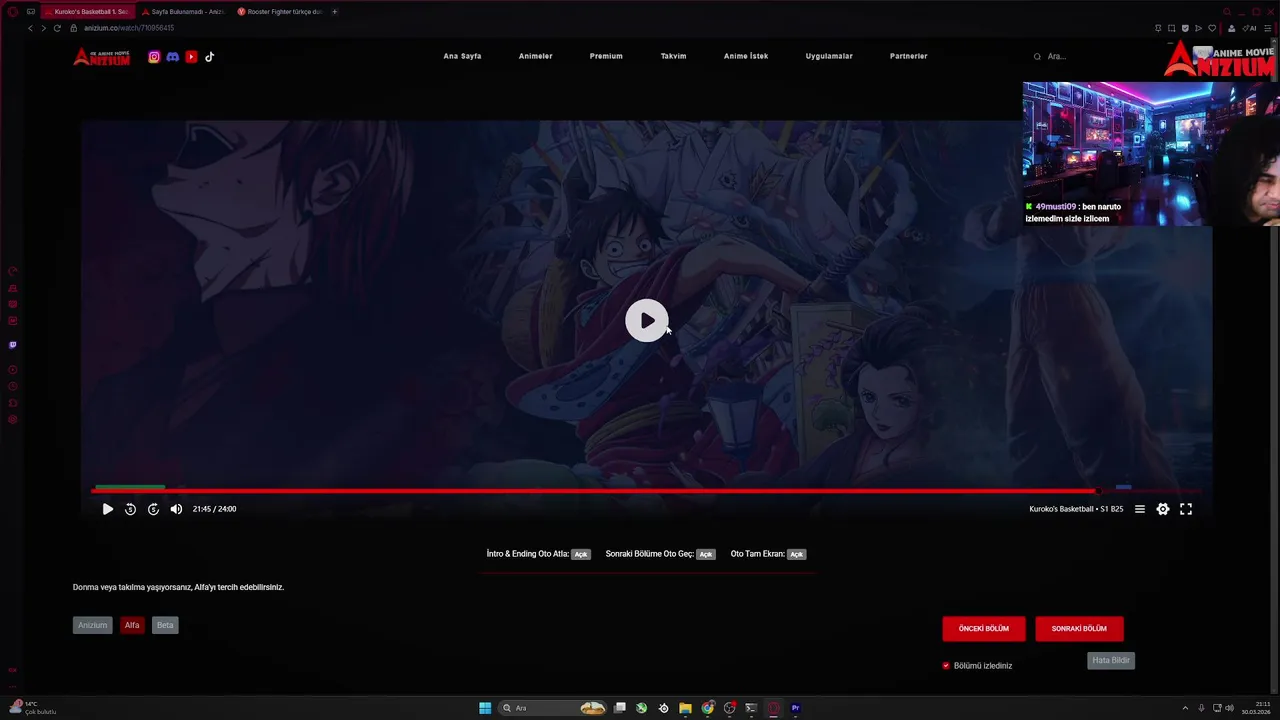Rewind the video with the skip-back icon

pyautogui.click(x=130, y=509)
